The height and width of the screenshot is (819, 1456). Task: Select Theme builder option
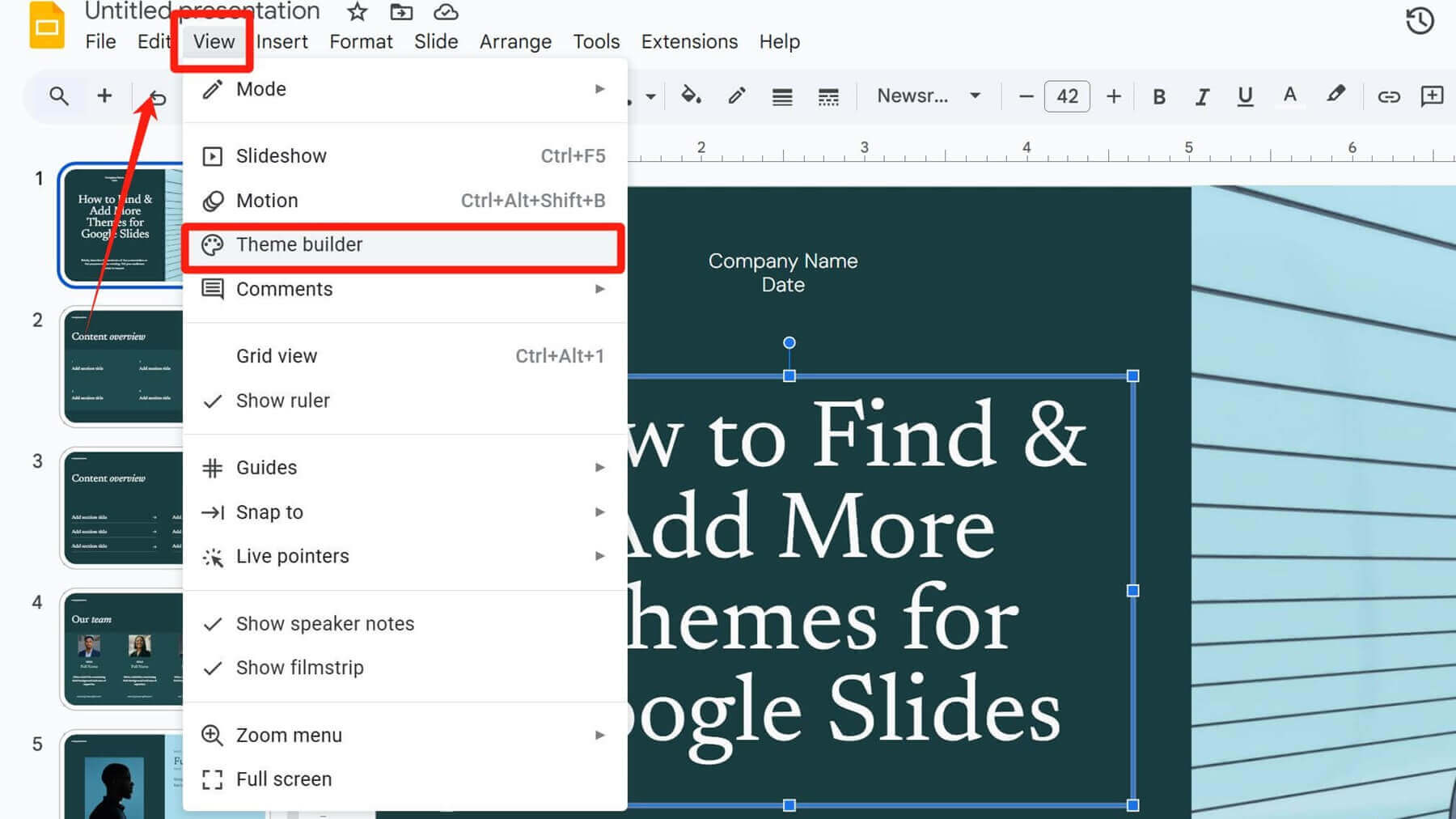(404, 245)
